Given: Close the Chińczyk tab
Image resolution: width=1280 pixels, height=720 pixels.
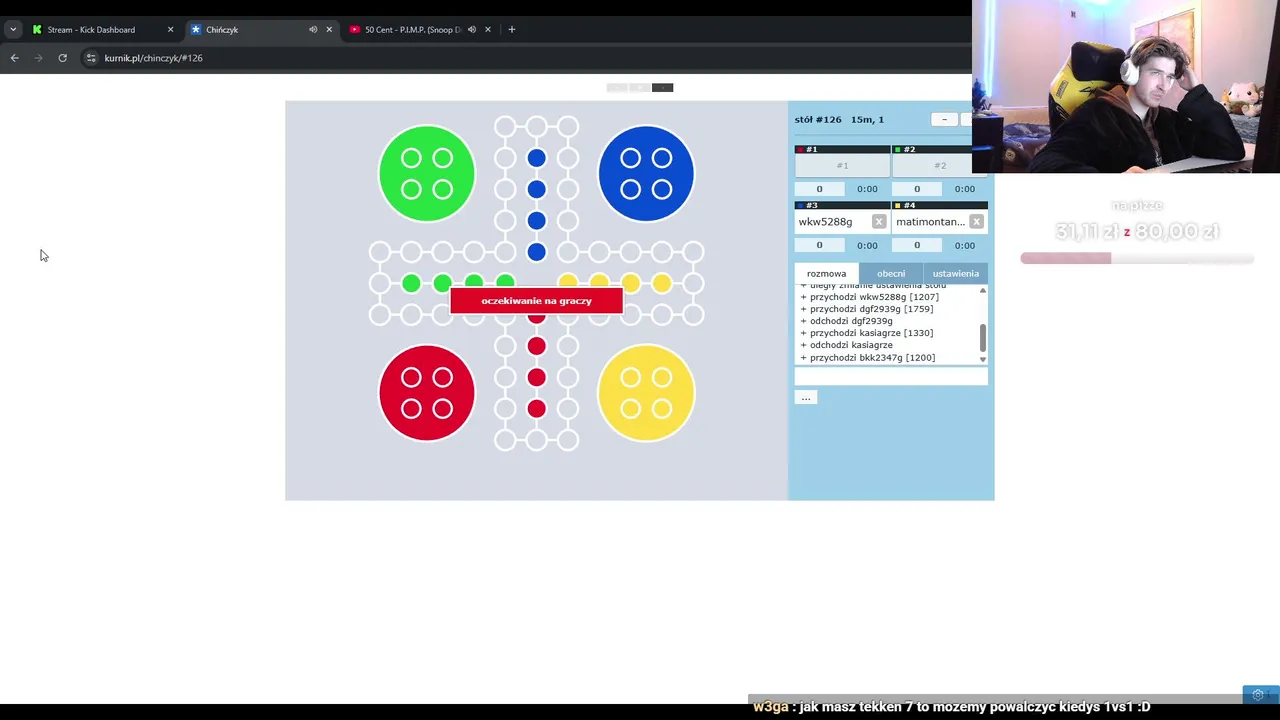Looking at the screenshot, I should (329, 30).
